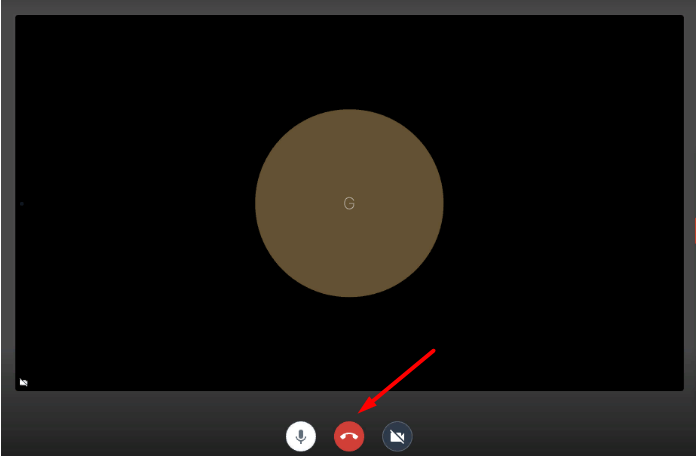Toggle the camera using the crossed-out video button
This screenshot has height=459, width=696.
[397, 436]
